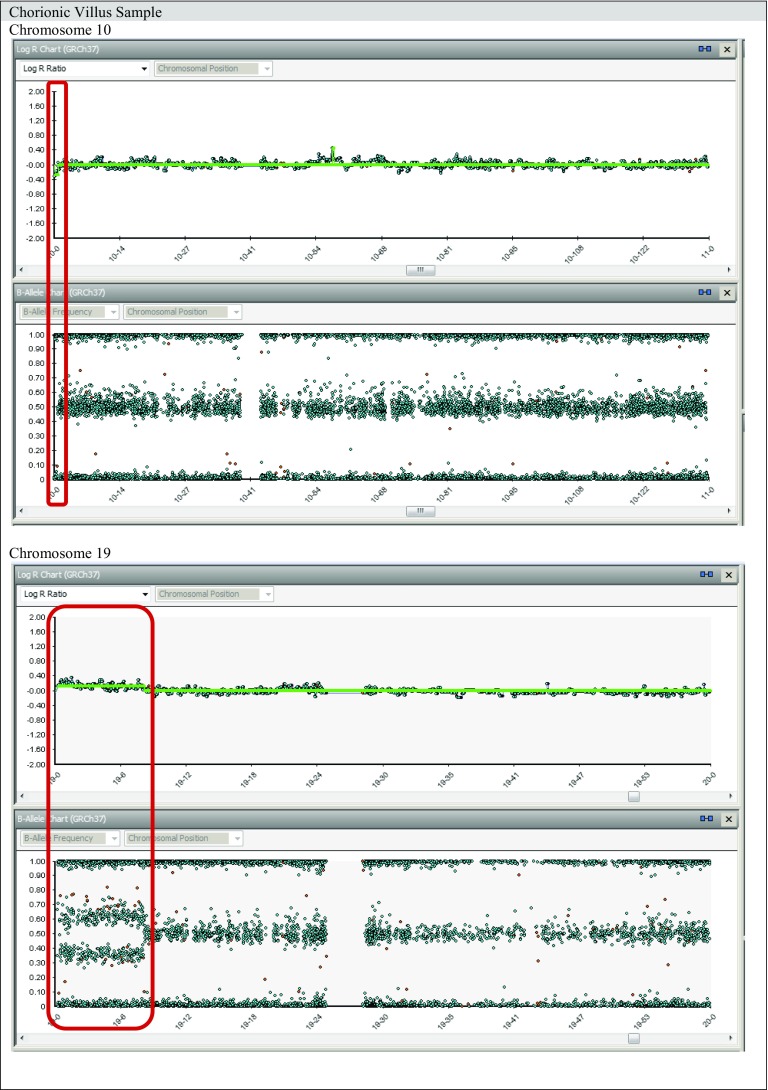Click the dock icon on Chromosome 19 B-Allele Chart
Viewport: 768px width, 1090px height.
pos(705,819)
